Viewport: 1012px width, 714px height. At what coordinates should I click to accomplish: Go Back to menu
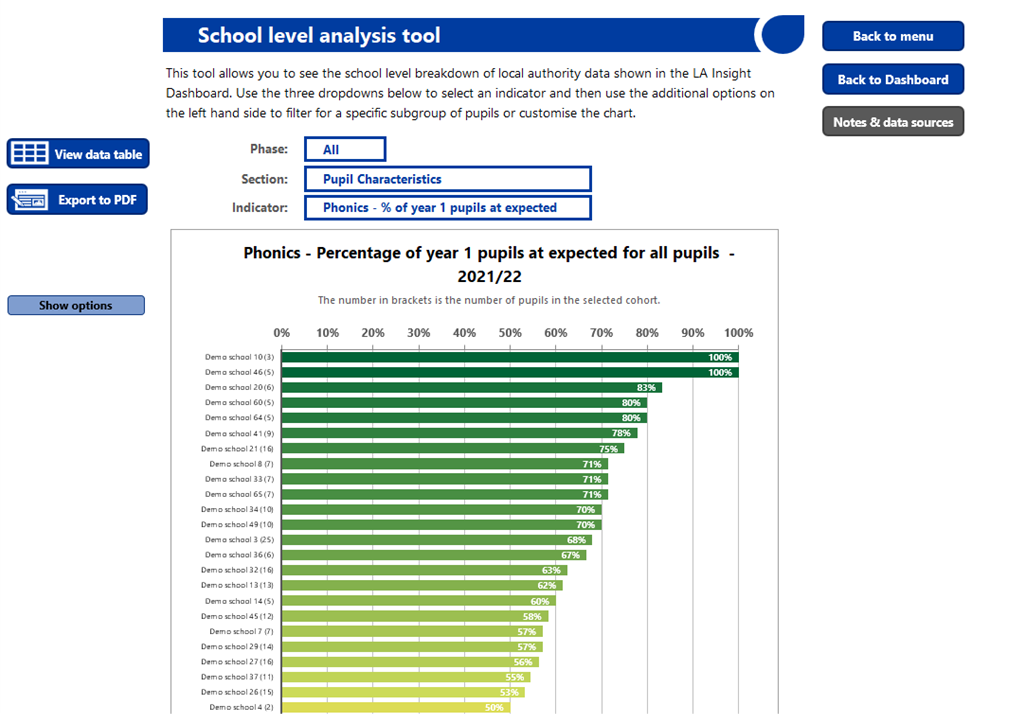893,36
